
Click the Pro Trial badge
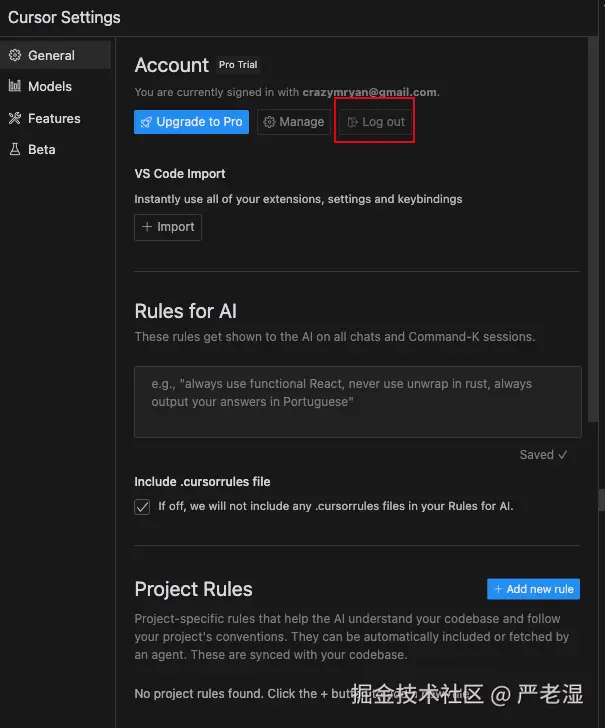click(x=239, y=65)
